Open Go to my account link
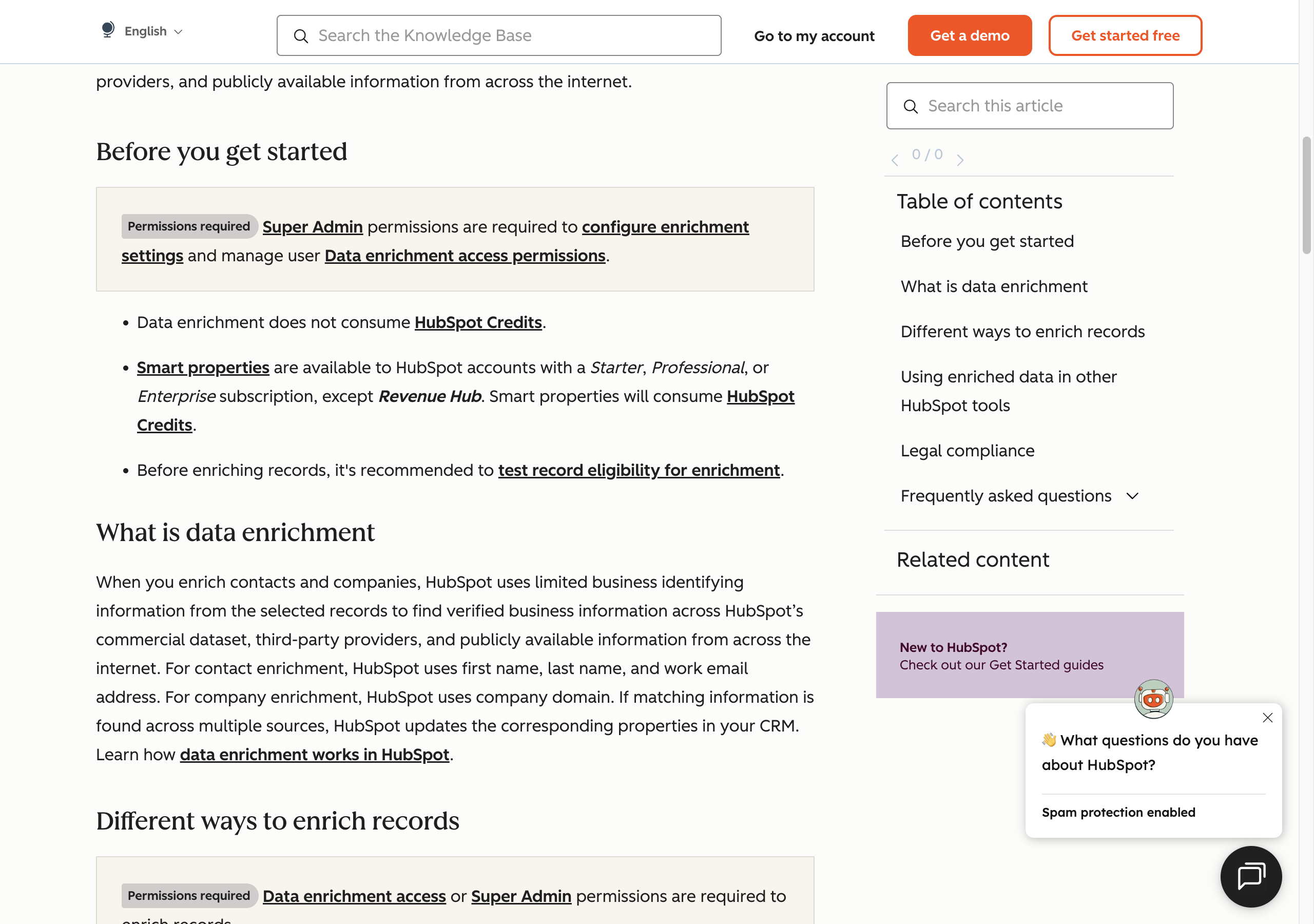Viewport: 1314px width, 924px height. [x=815, y=36]
